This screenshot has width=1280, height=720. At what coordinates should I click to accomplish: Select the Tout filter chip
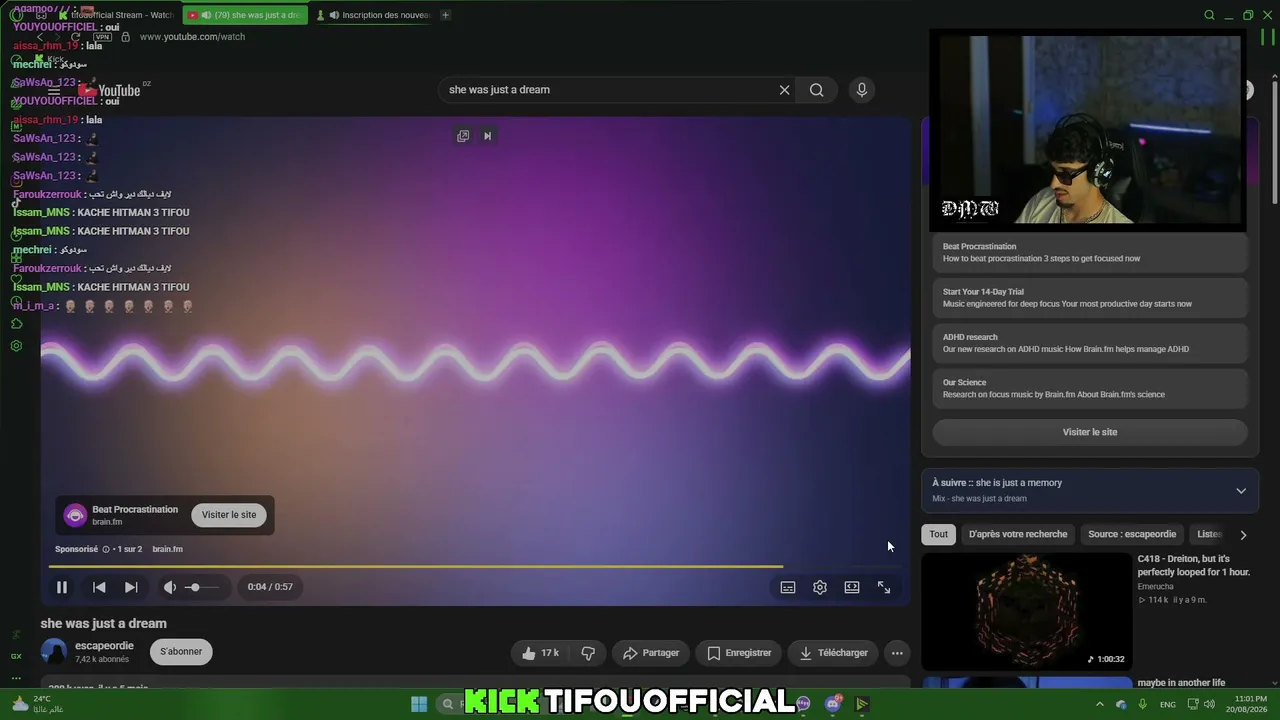tap(938, 534)
